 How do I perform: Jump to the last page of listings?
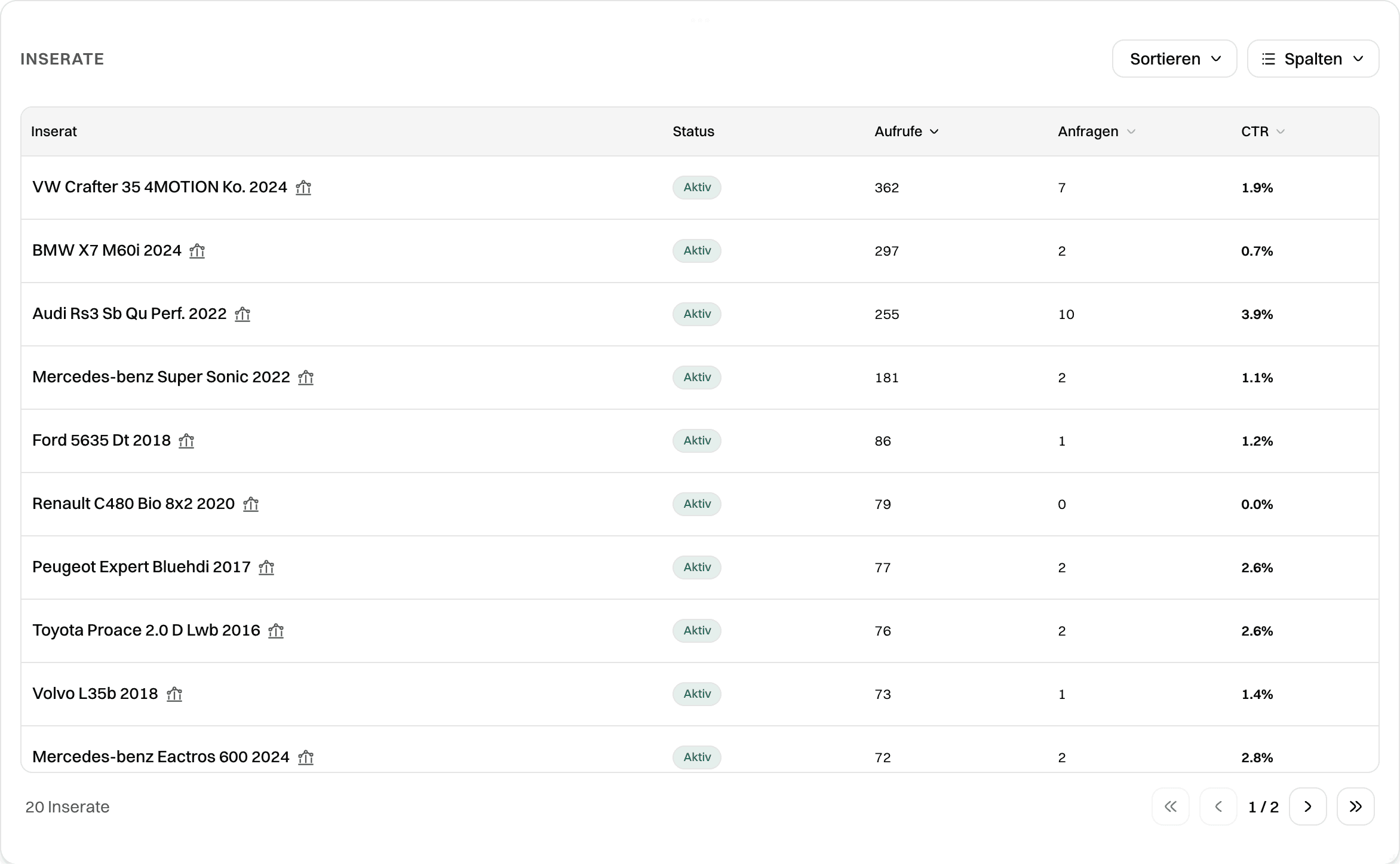[1356, 806]
